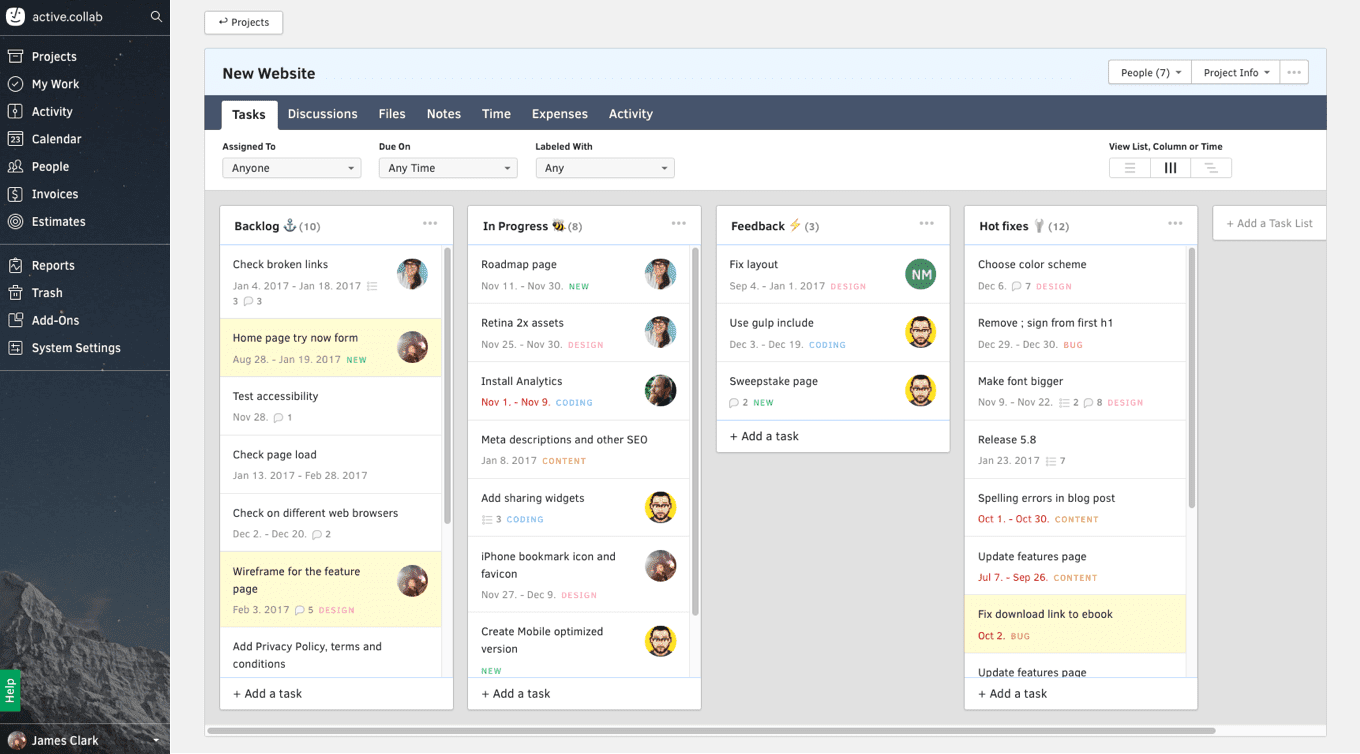1360x754 pixels.
Task: Open Calendar from the sidebar icon
Action: tap(15, 139)
